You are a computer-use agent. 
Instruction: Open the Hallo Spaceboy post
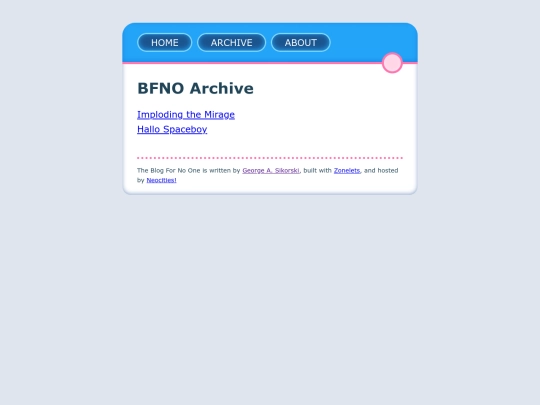tap(172, 129)
